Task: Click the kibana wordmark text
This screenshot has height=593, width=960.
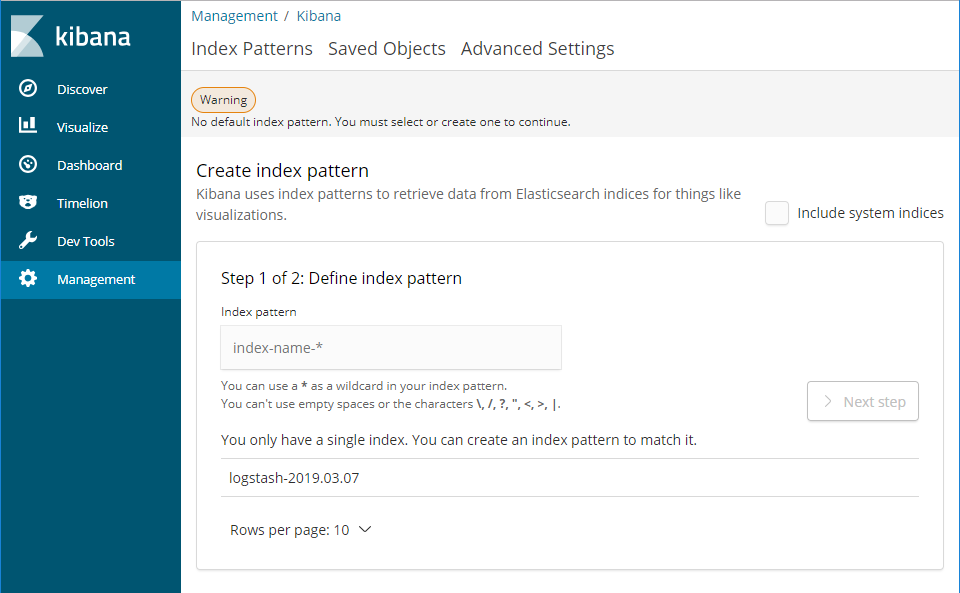Action: [93, 37]
